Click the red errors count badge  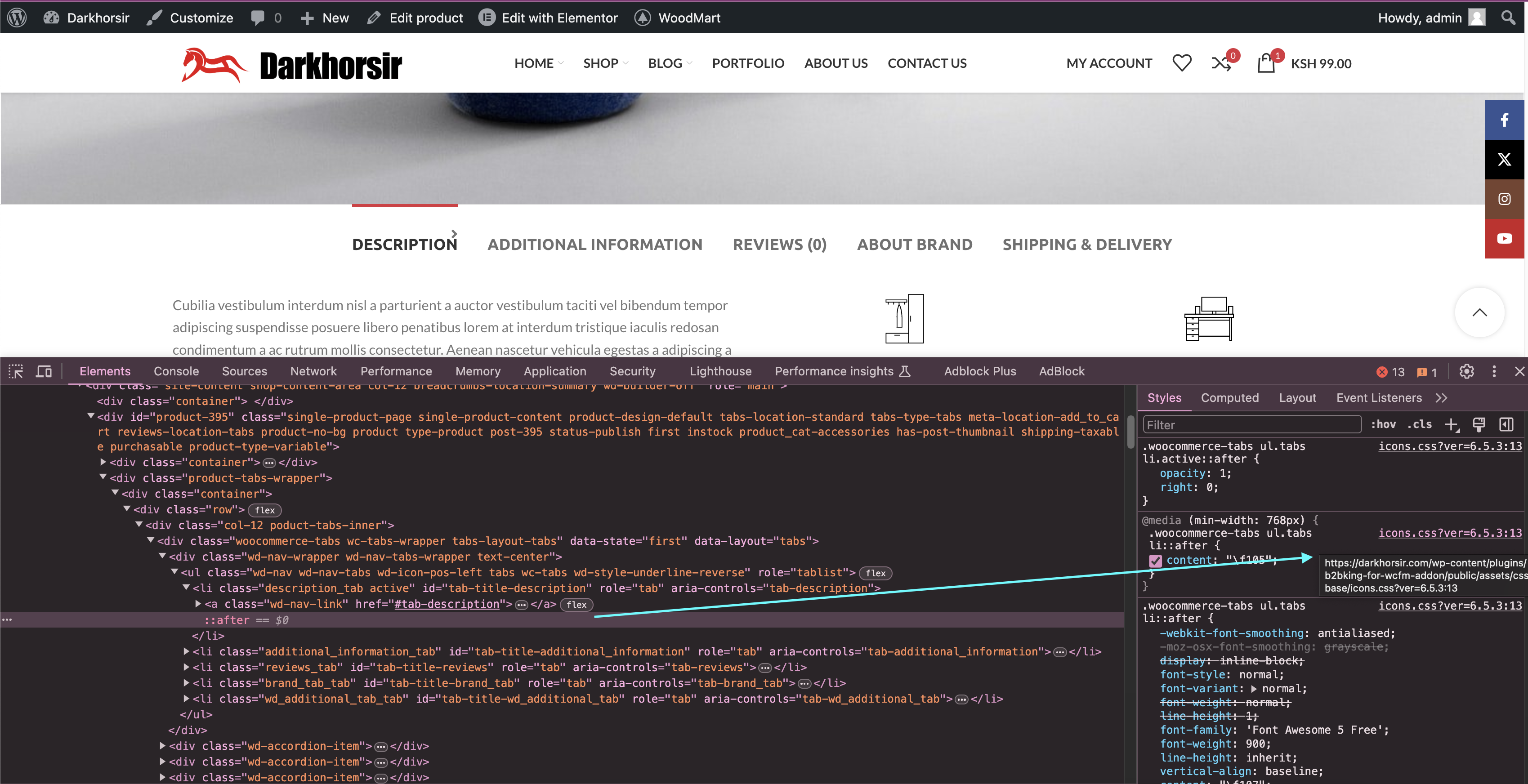[1390, 372]
